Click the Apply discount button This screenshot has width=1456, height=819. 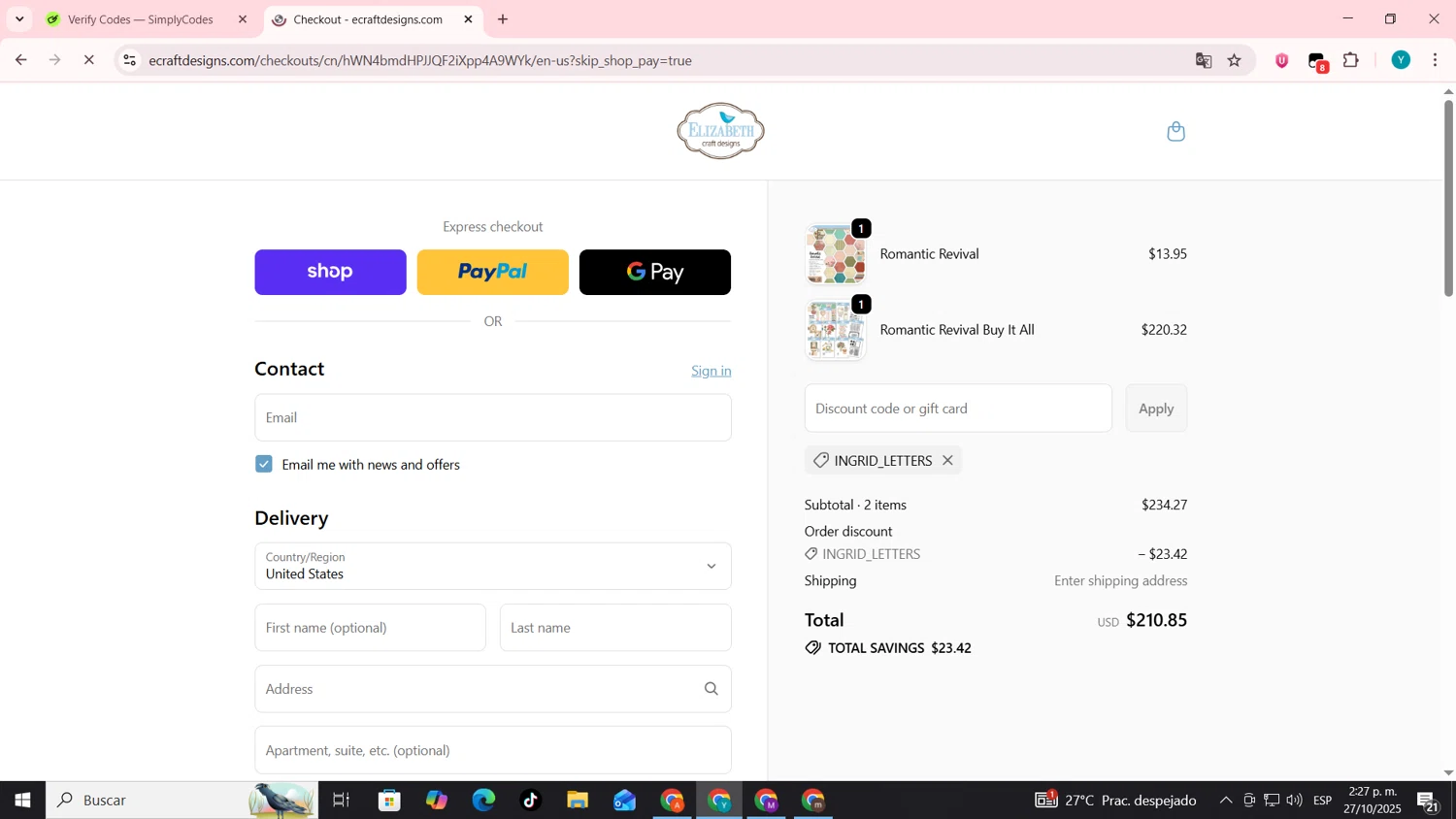[x=1156, y=409]
